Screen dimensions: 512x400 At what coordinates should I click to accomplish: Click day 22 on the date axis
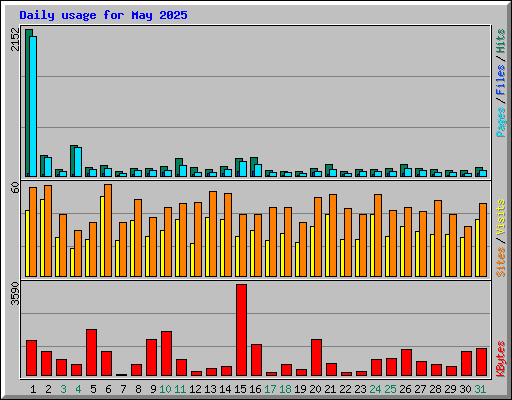[345, 389]
